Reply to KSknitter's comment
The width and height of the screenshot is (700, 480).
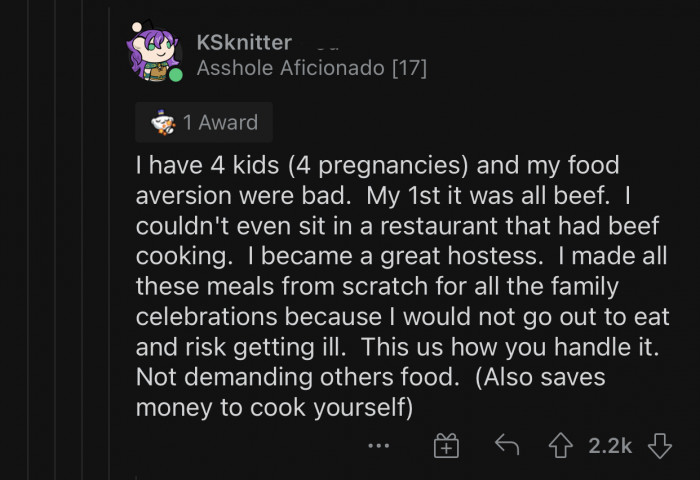[x=507, y=446]
